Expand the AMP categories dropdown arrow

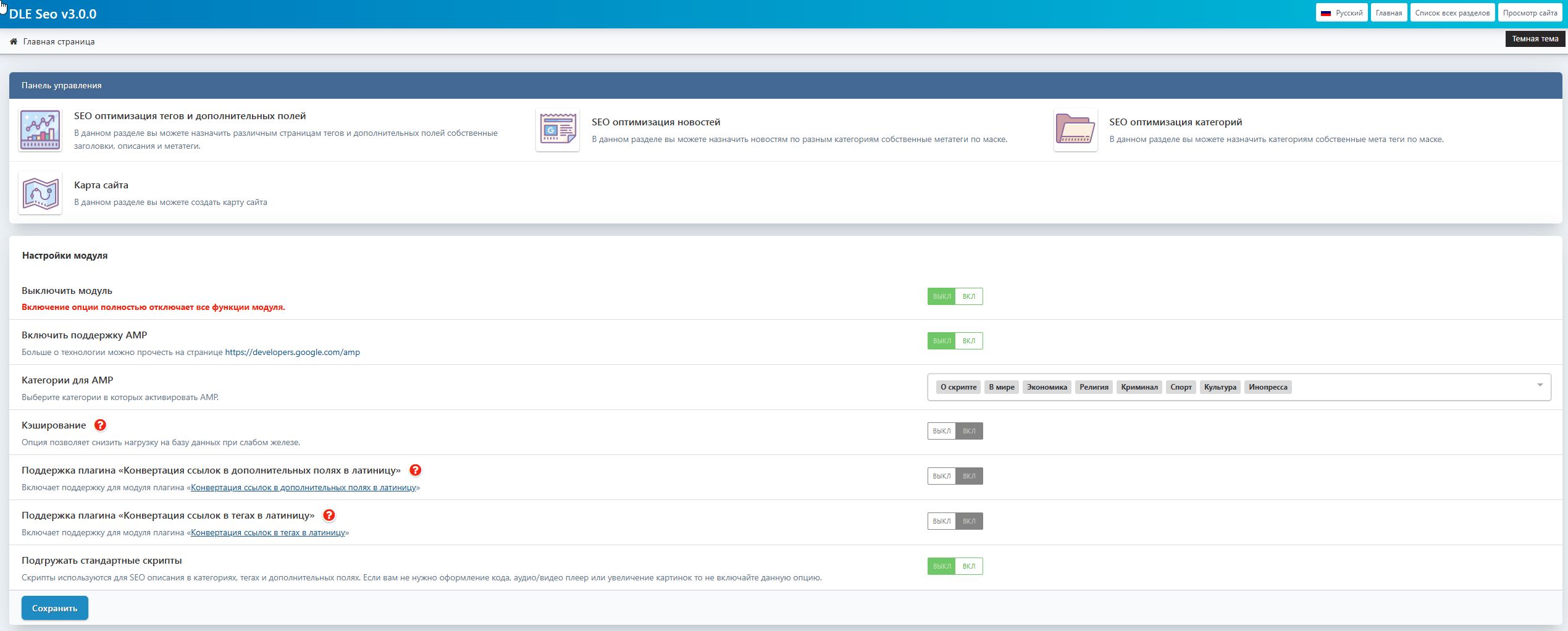coord(1540,385)
